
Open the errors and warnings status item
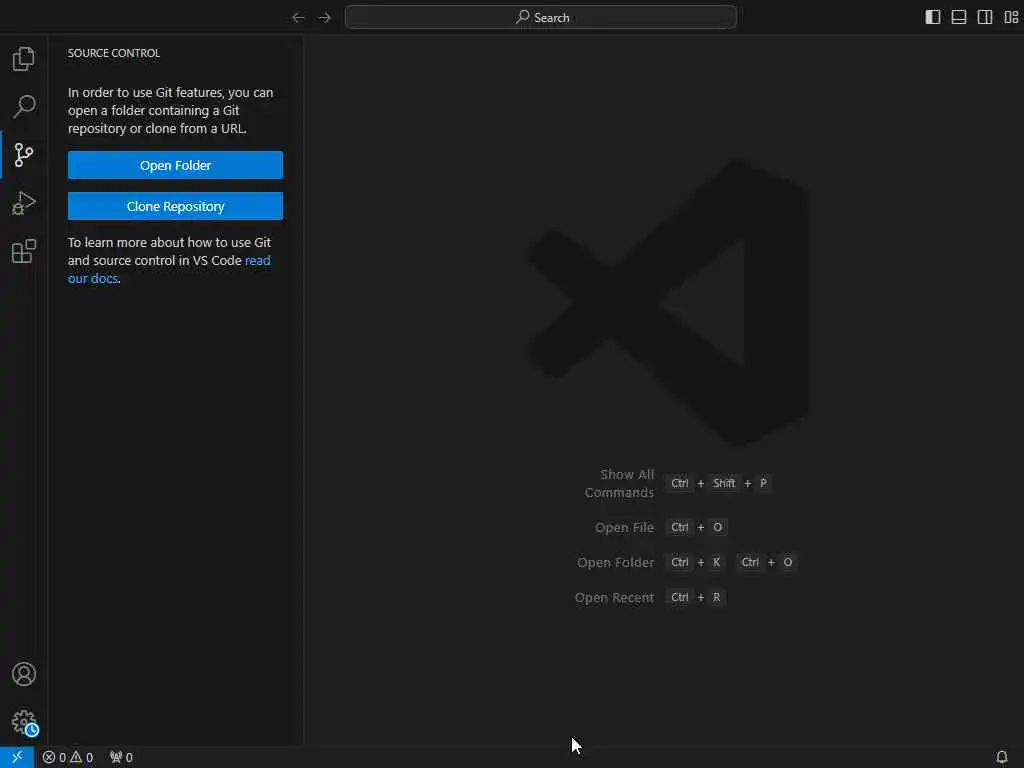pos(68,758)
